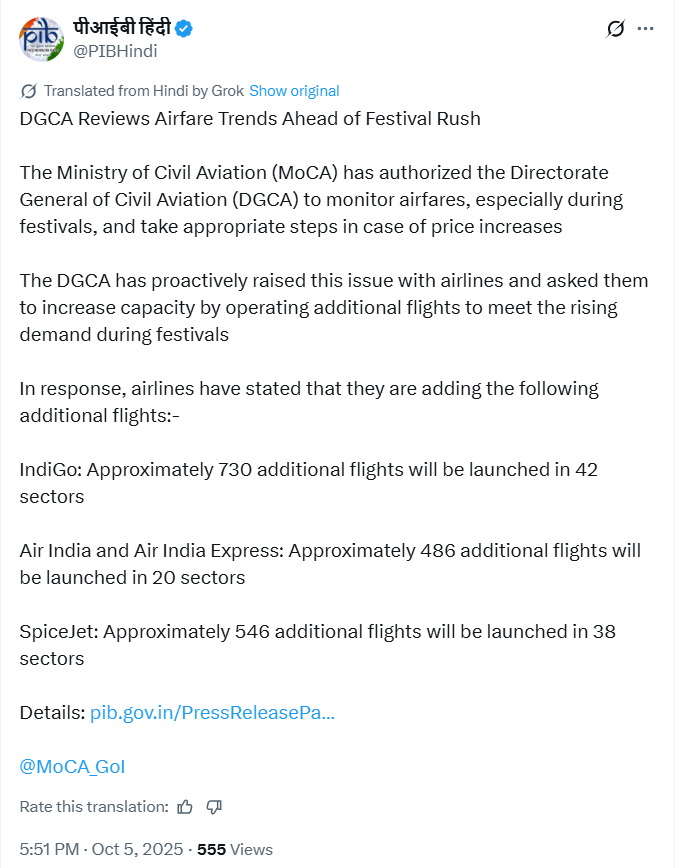
Task: Open the Grok actions icon at top right
Action: click(x=616, y=29)
